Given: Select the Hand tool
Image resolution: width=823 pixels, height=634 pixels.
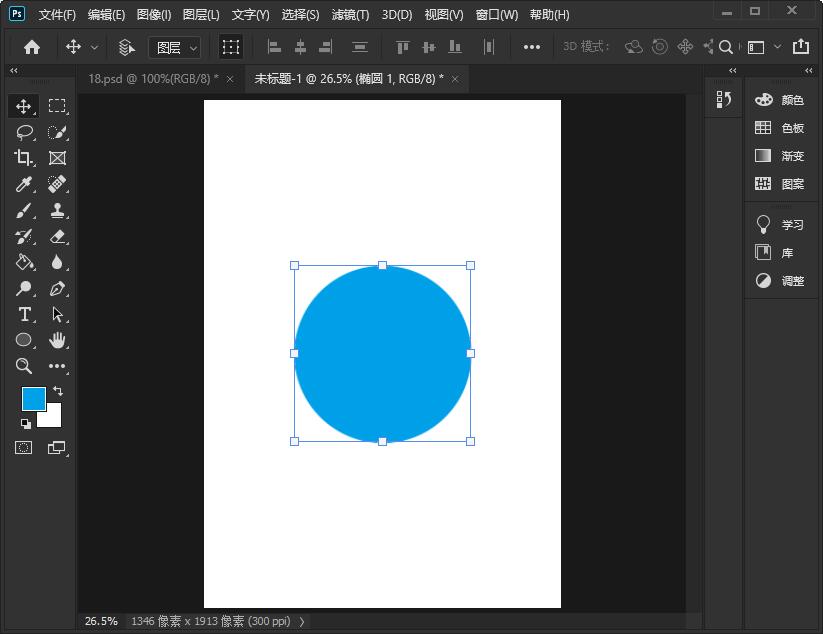Looking at the screenshot, I should coord(57,341).
